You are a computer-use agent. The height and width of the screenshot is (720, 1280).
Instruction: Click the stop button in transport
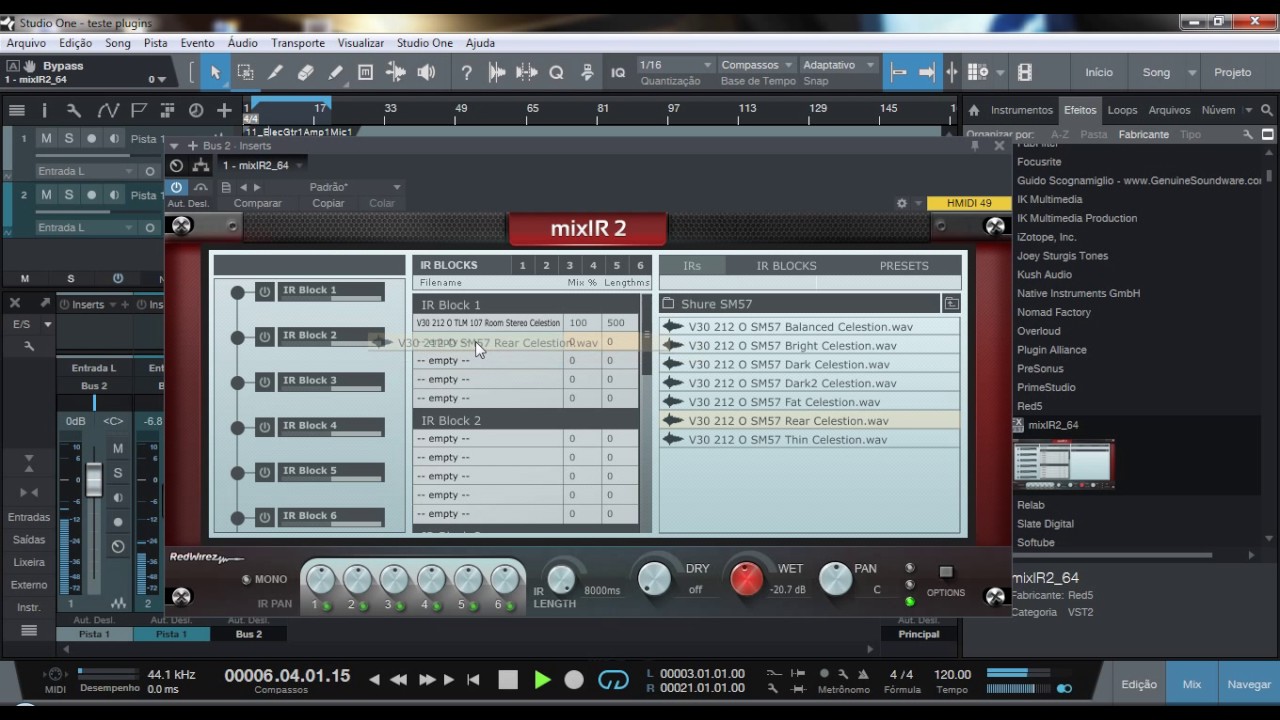point(508,680)
